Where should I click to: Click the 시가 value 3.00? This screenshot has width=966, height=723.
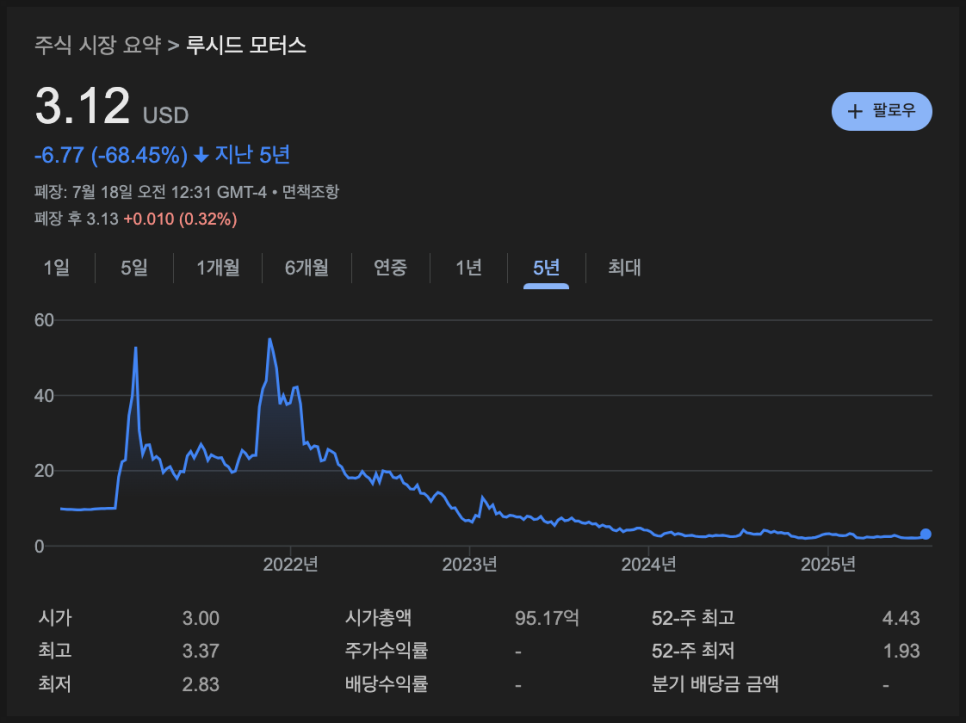pyautogui.click(x=201, y=618)
